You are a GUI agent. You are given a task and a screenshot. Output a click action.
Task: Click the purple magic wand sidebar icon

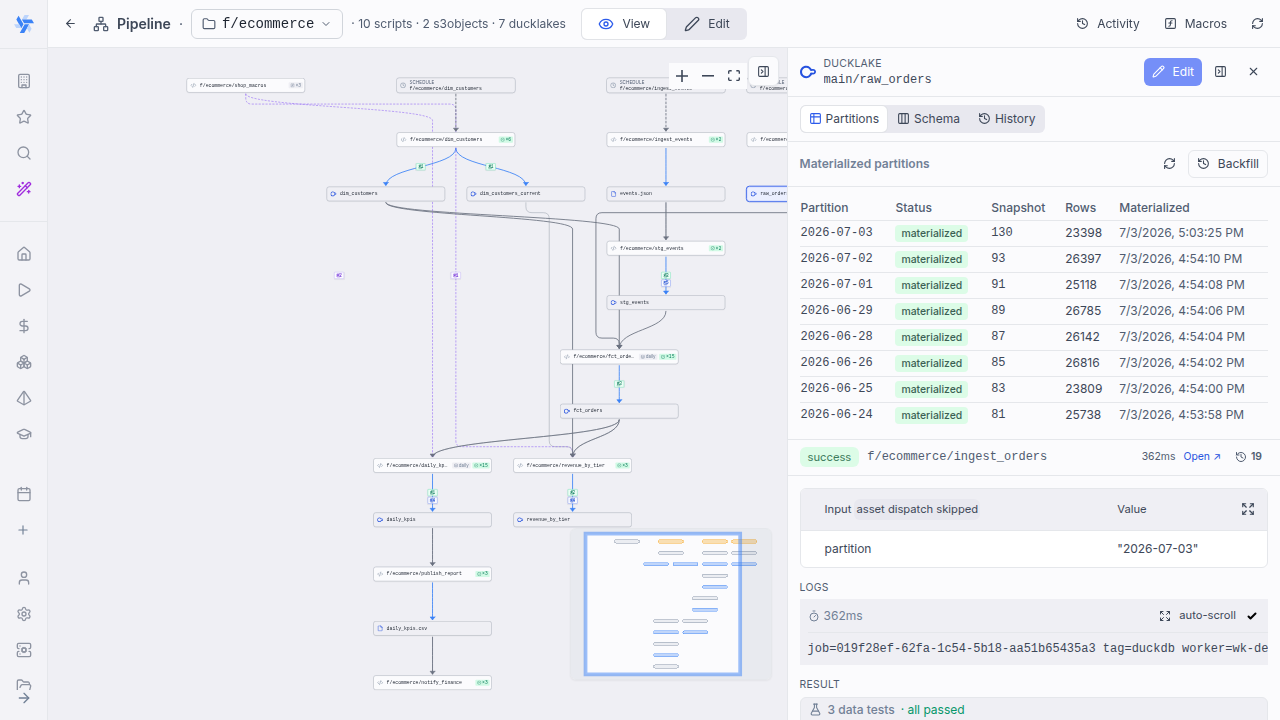point(24,189)
